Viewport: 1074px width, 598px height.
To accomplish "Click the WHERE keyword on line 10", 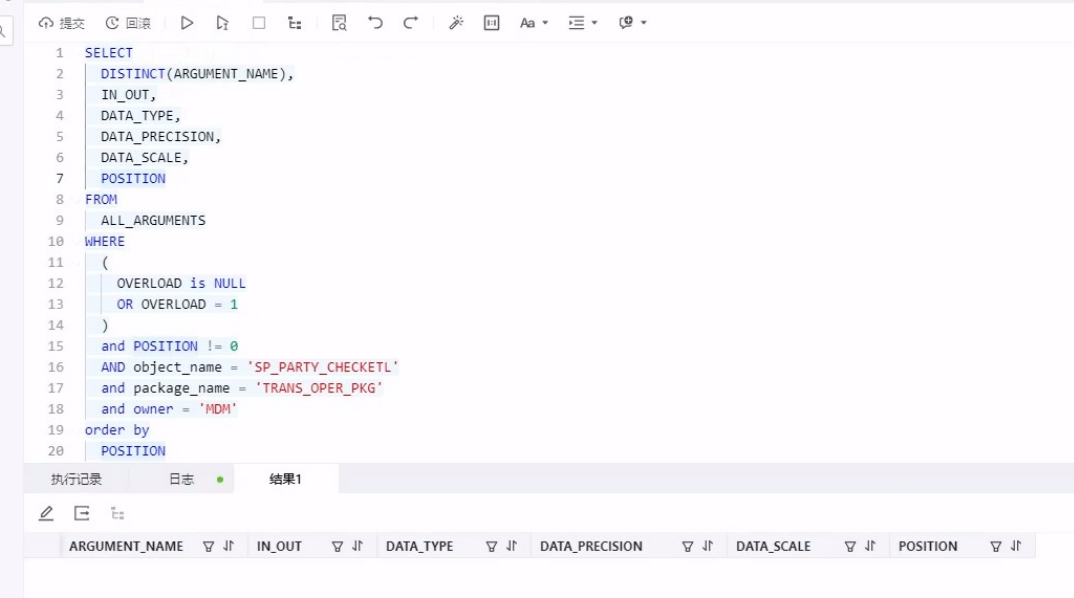I will pos(105,241).
